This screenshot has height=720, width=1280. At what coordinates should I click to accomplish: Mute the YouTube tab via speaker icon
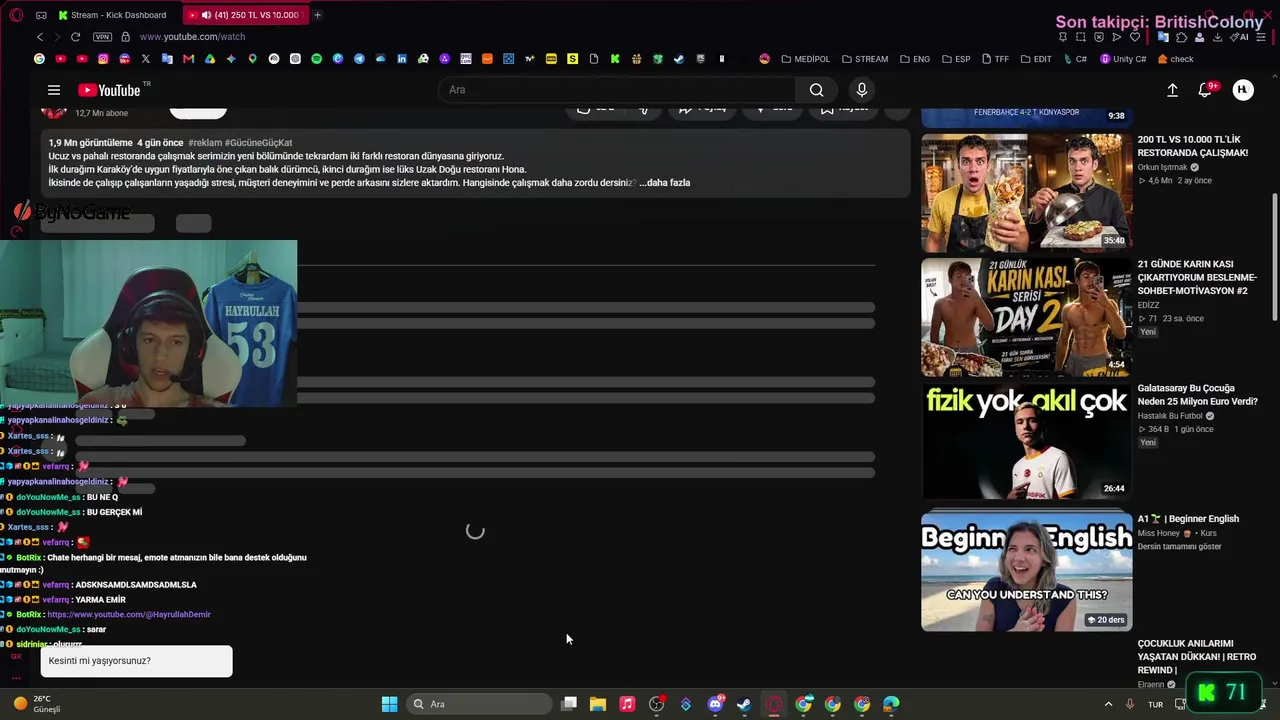(x=206, y=15)
